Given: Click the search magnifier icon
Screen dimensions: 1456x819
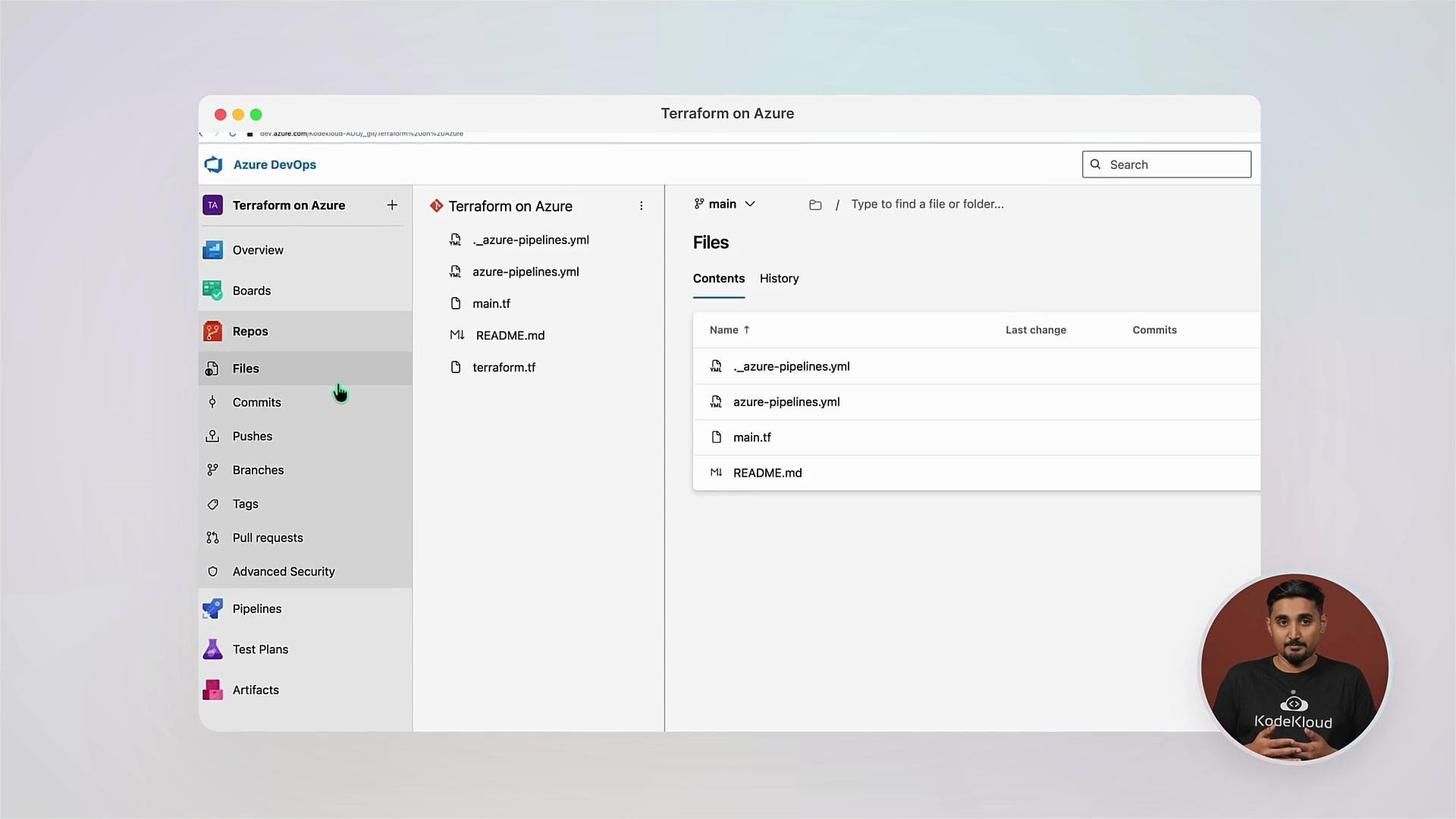Looking at the screenshot, I should coord(1095,165).
